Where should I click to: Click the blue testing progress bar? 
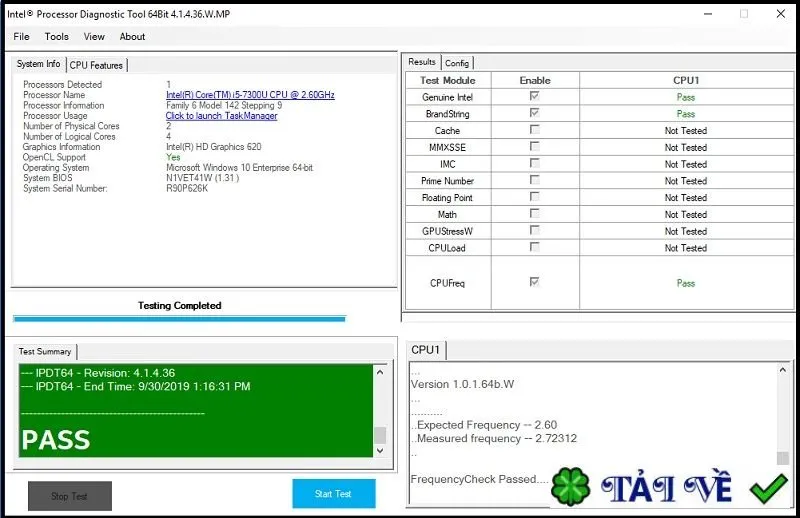pos(179,319)
